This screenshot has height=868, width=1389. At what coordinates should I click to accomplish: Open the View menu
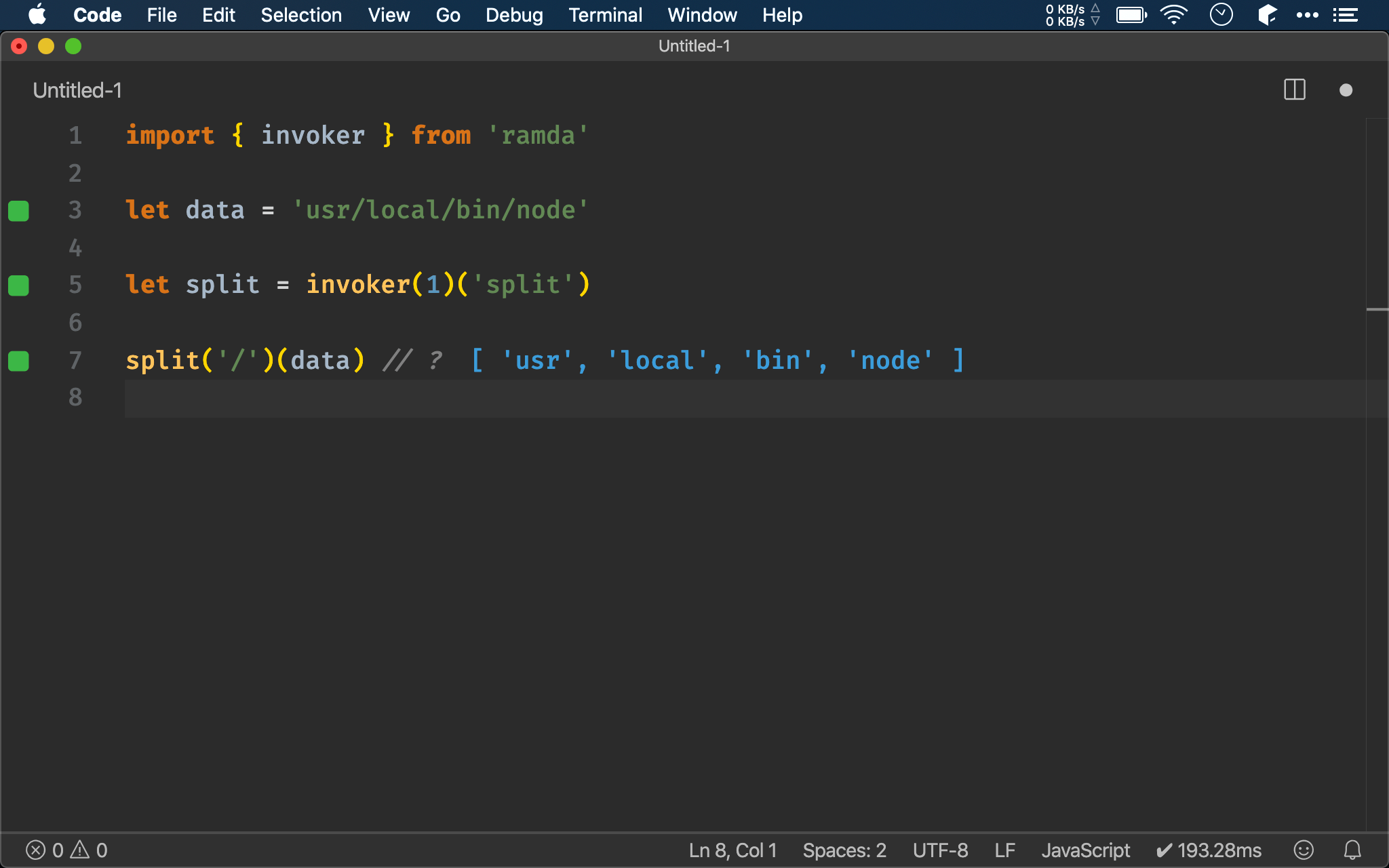coord(389,15)
